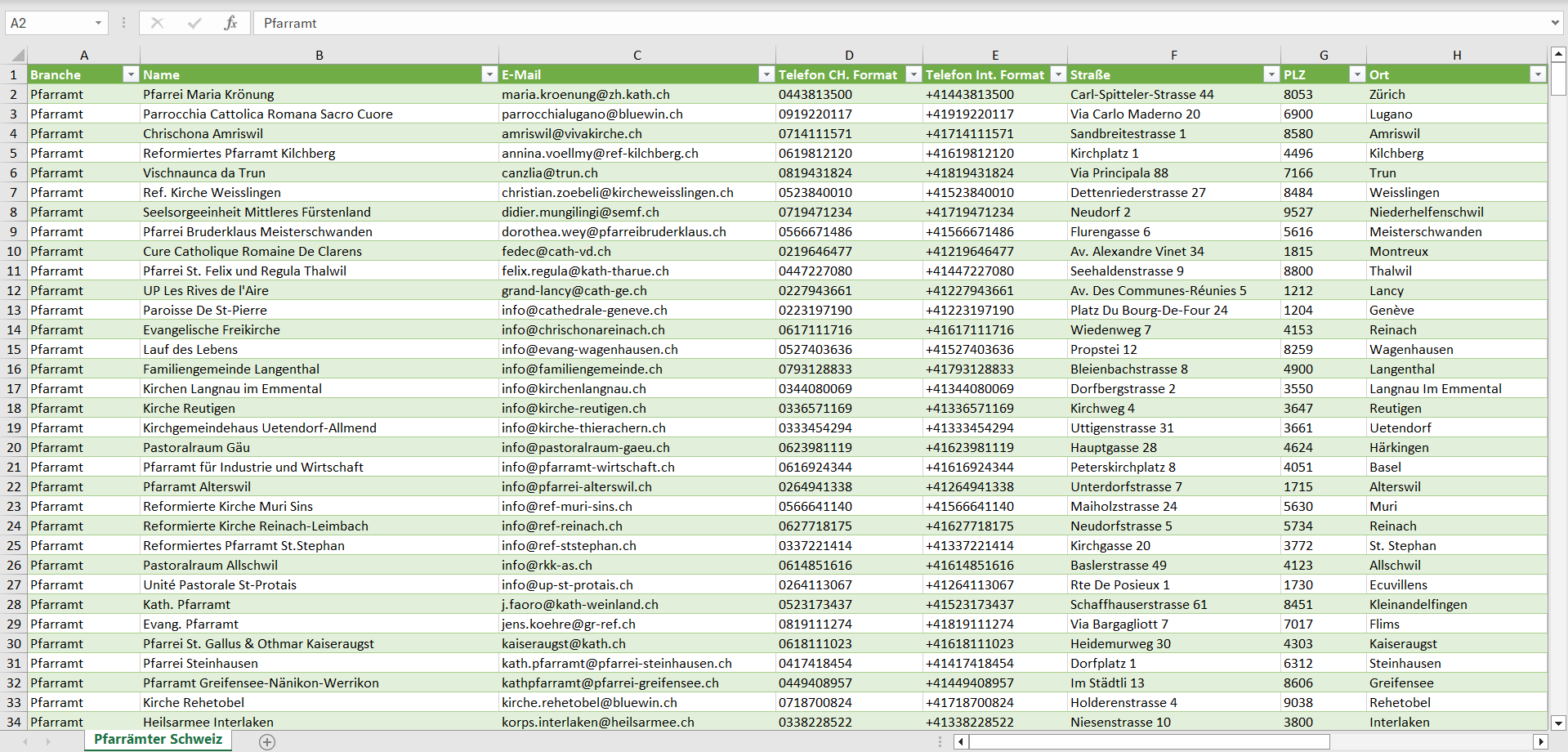Select cell 'Evangelische Freikirche'
The width and height of the screenshot is (1568, 752).
point(319,329)
